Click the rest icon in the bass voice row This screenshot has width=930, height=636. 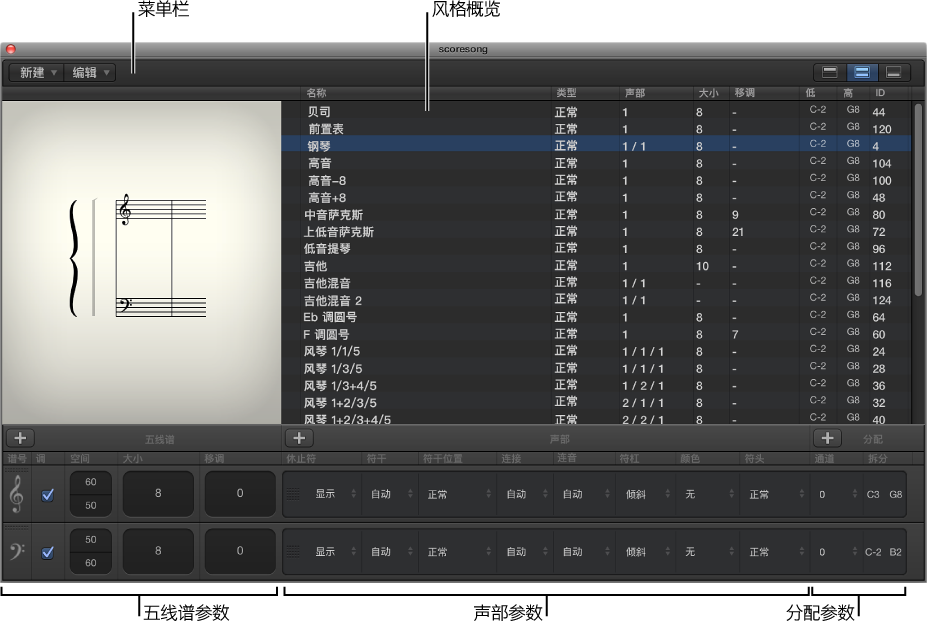[292, 551]
